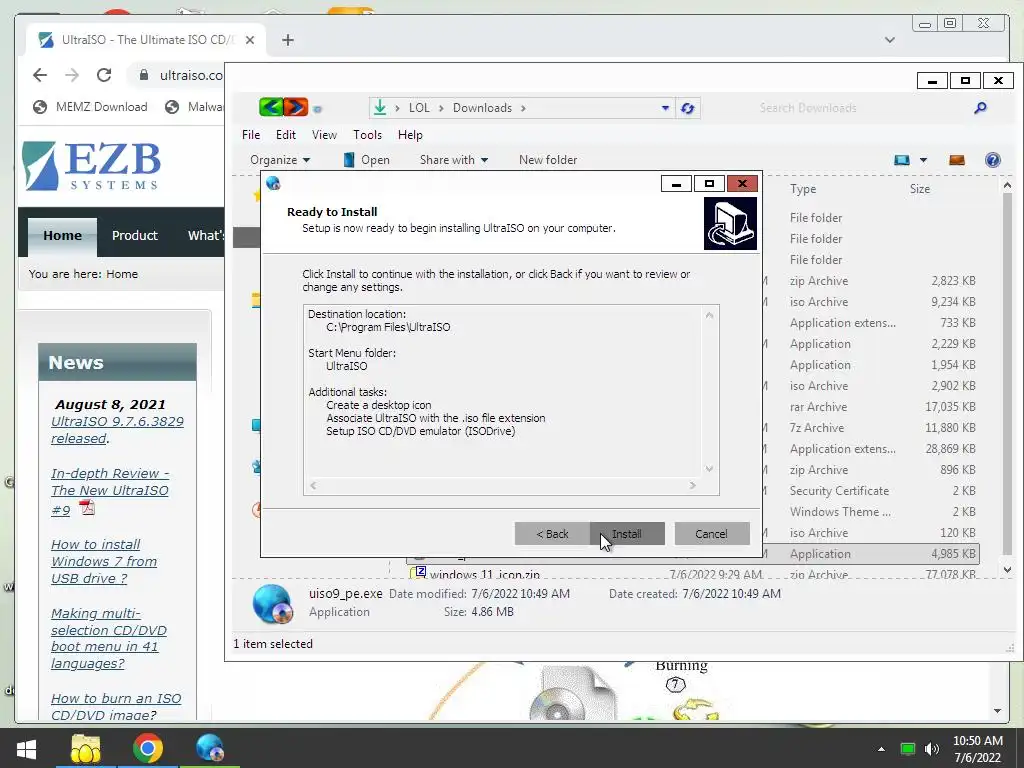
Task: Click the Downloads arrow icon in address bar
Action: click(x=379, y=108)
